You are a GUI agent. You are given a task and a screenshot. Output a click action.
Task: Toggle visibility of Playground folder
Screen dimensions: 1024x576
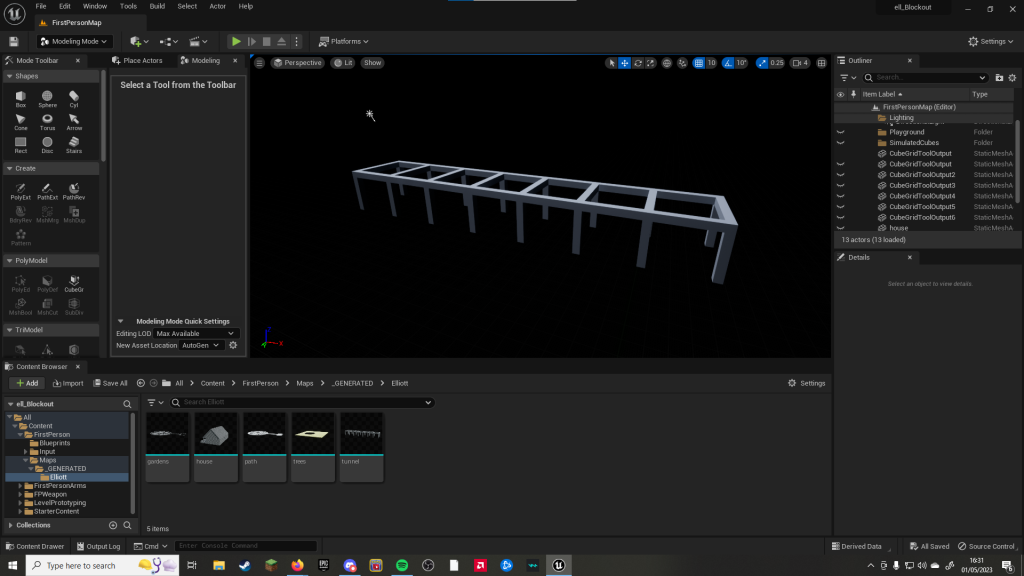pos(840,132)
